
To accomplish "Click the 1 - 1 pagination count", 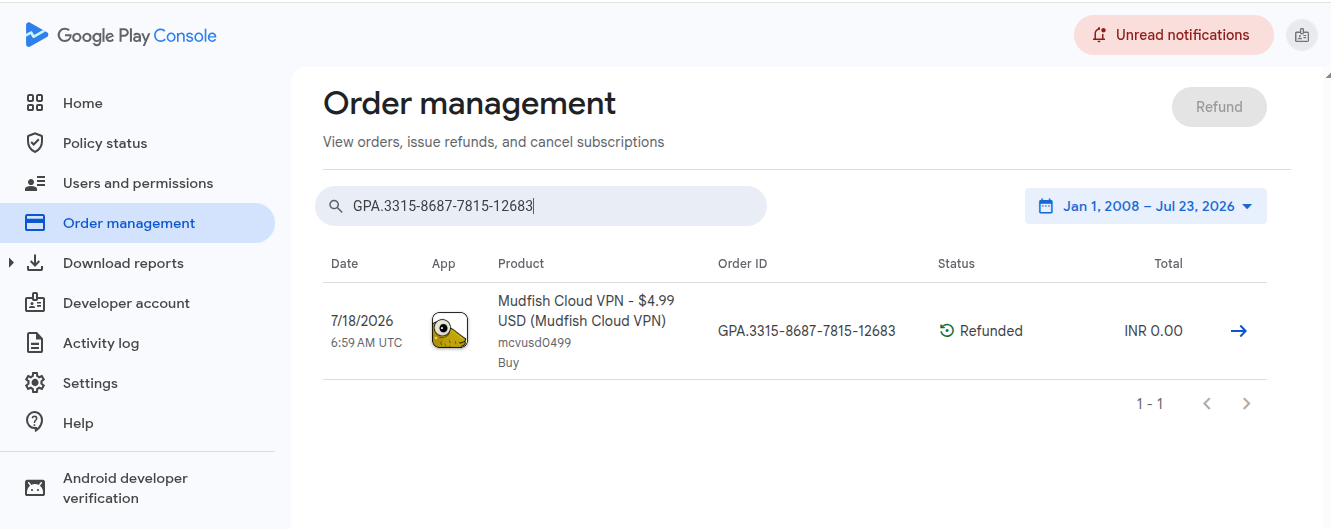I will click(x=1149, y=404).
